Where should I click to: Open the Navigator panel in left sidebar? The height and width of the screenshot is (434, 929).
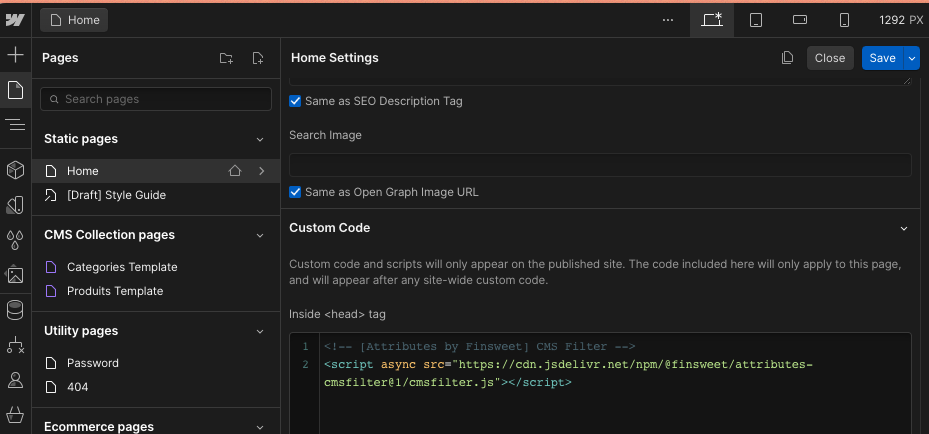(15, 124)
